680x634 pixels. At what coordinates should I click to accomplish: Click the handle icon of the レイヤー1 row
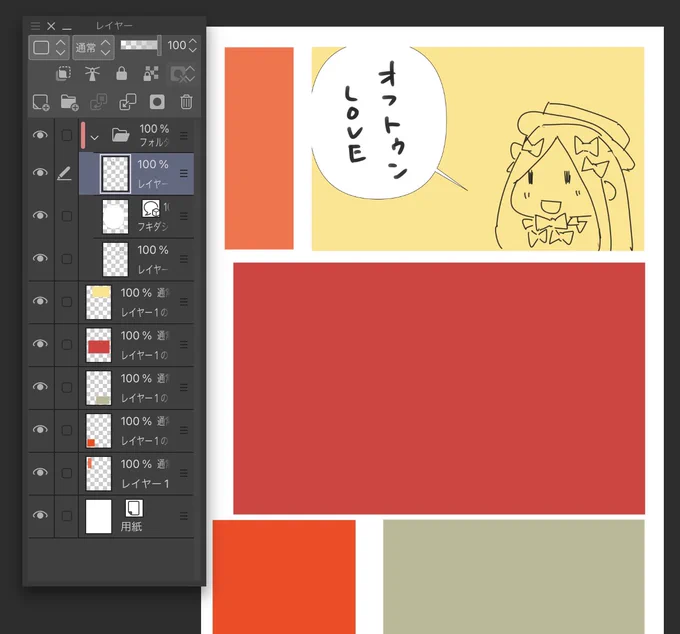click(x=184, y=473)
